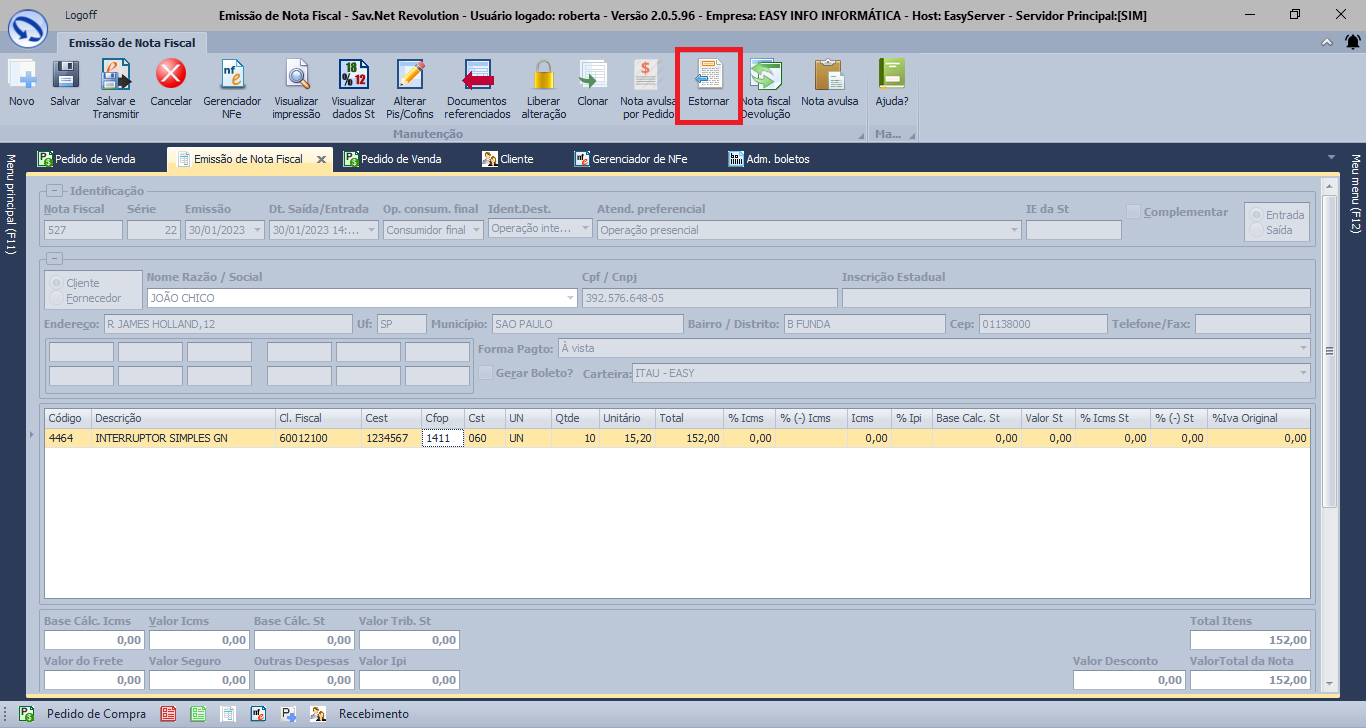Viewport: 1366px width, 728px height.
Task: Close the Emissão de Nota Fiscal document tab
Action: (x=321, y=159)
